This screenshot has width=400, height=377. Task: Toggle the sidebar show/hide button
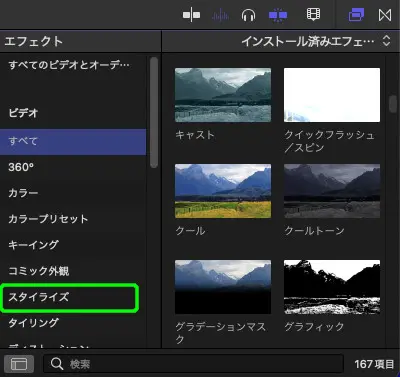(x=19, y=364)
